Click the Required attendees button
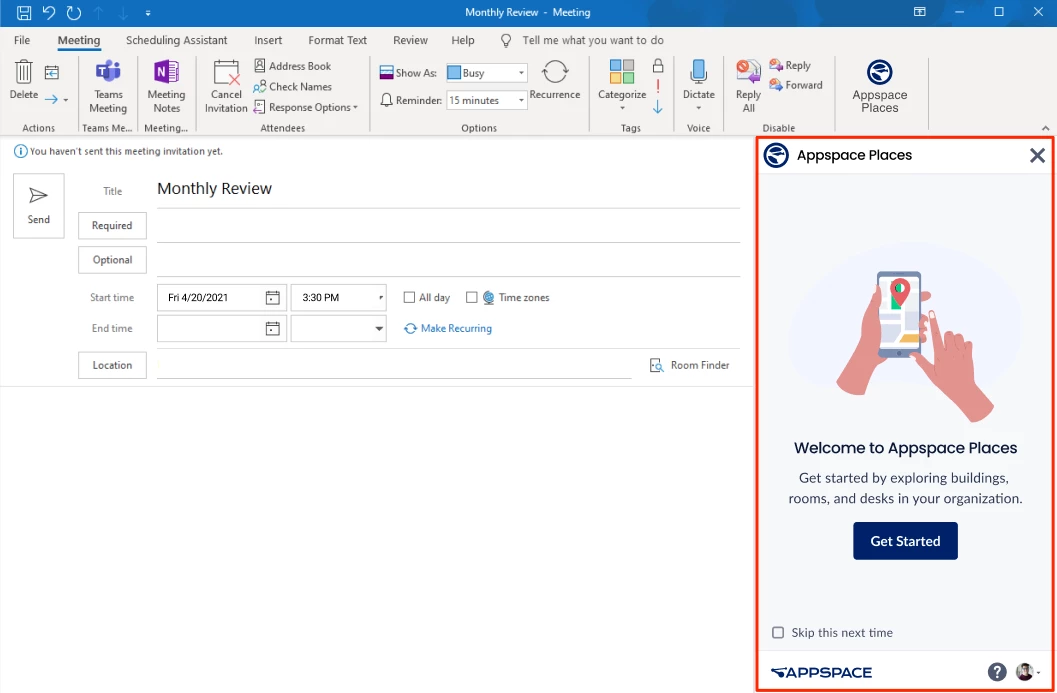This screenshot has height=693, width=1057. 113,226
